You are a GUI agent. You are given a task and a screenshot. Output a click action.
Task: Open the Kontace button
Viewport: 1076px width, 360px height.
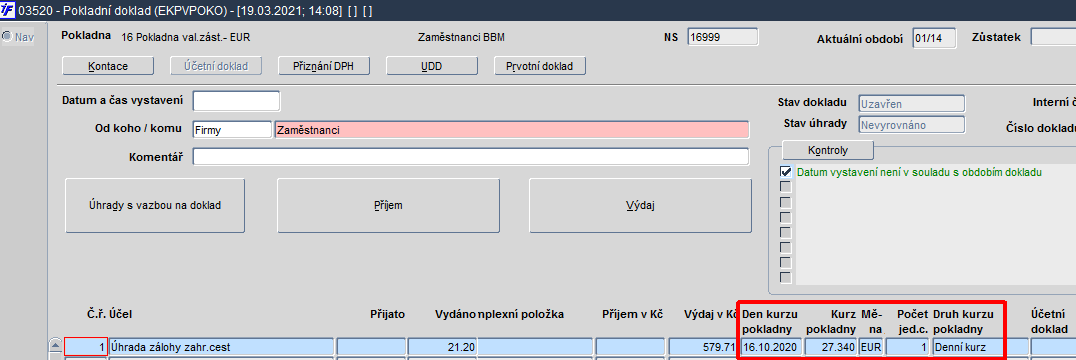point(108,66)
